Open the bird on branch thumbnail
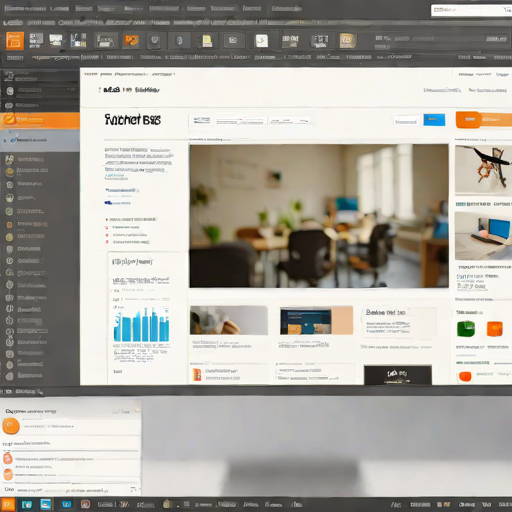Image resolution: width=512 pixels, height=512 pixels. pos(483,170)
